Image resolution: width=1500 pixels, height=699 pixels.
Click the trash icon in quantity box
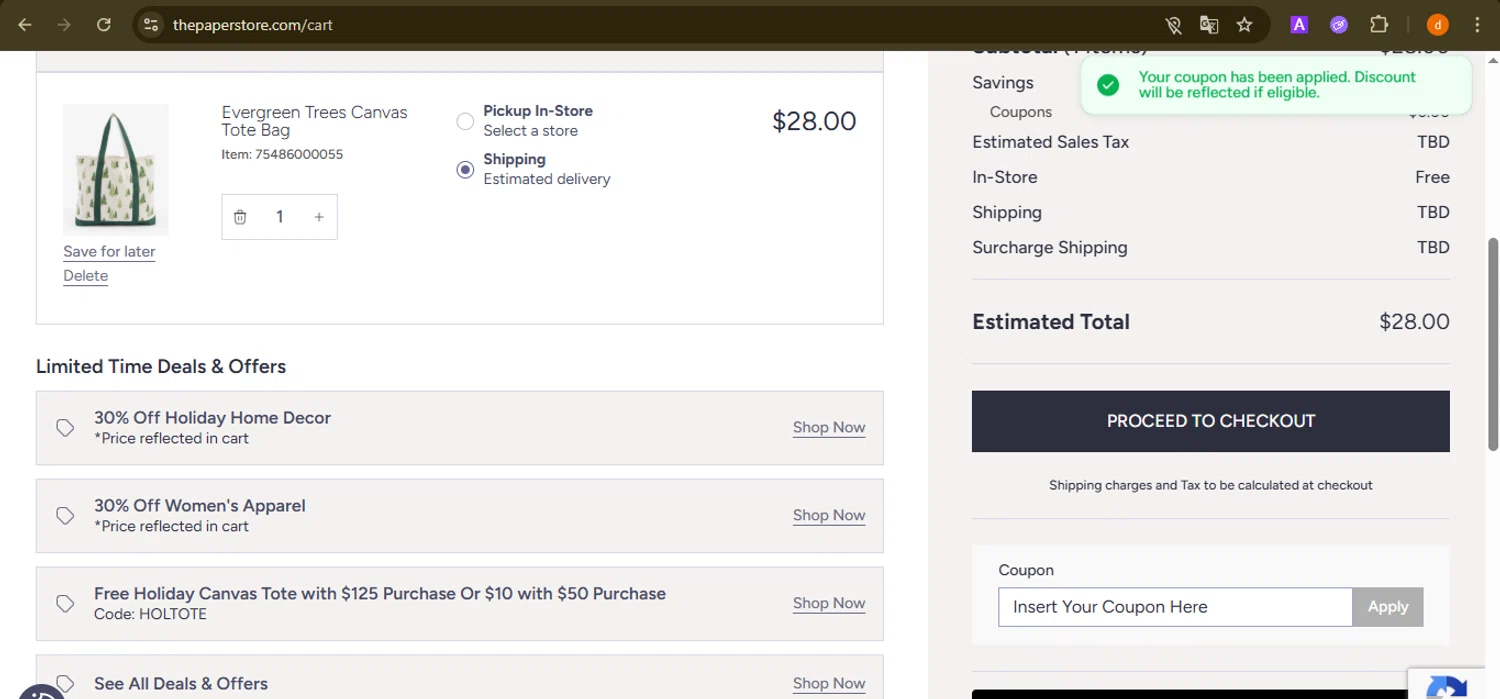[240, 217]
